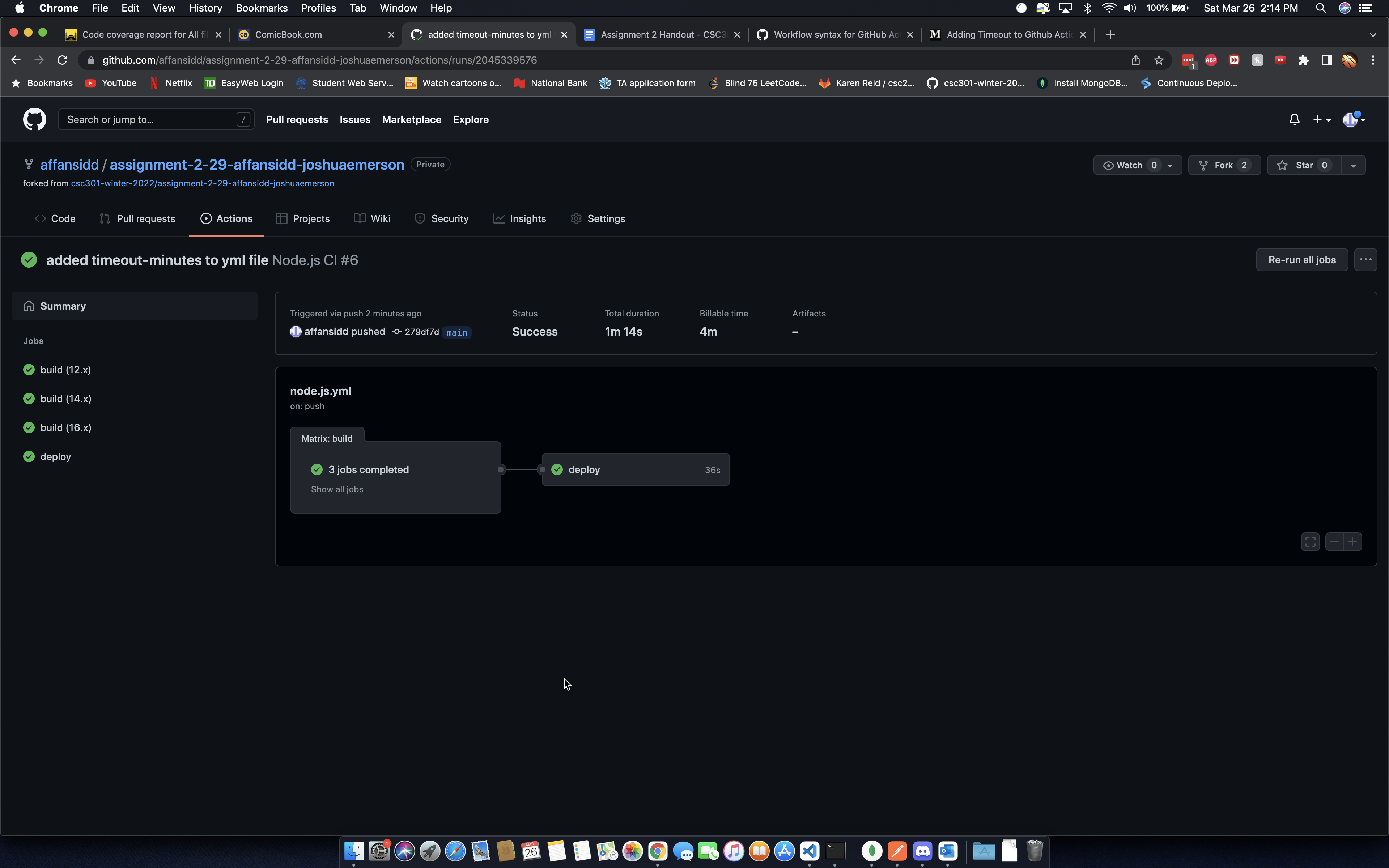Open the Profiles menu in menu bar
The width and height of the screenshot is (1389, 868).
[318, 8]
